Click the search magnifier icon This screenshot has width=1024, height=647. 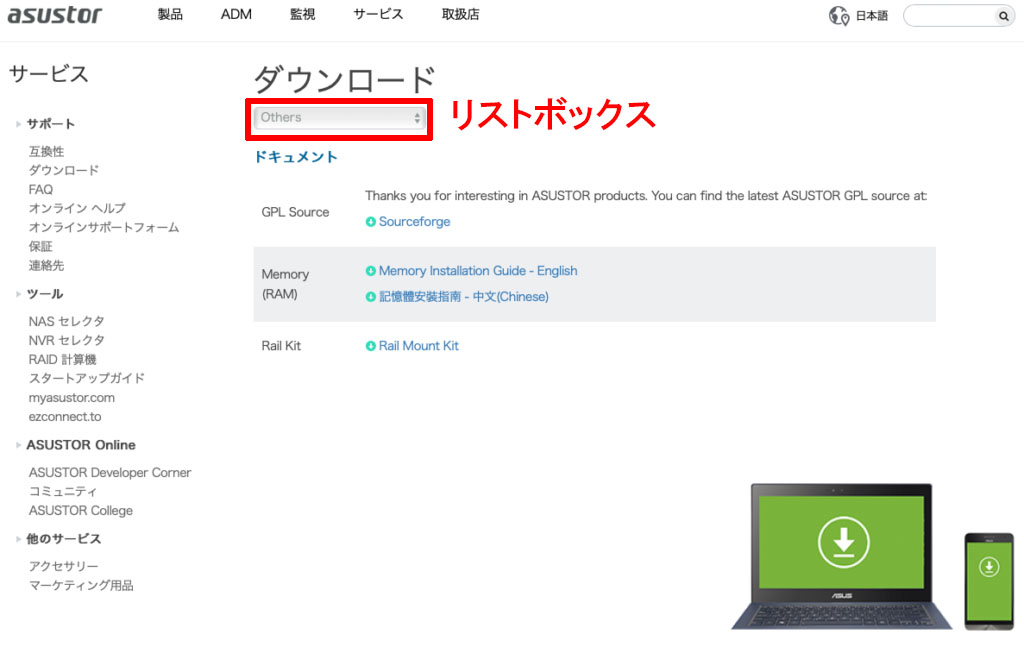click(x=1003, y=16)
